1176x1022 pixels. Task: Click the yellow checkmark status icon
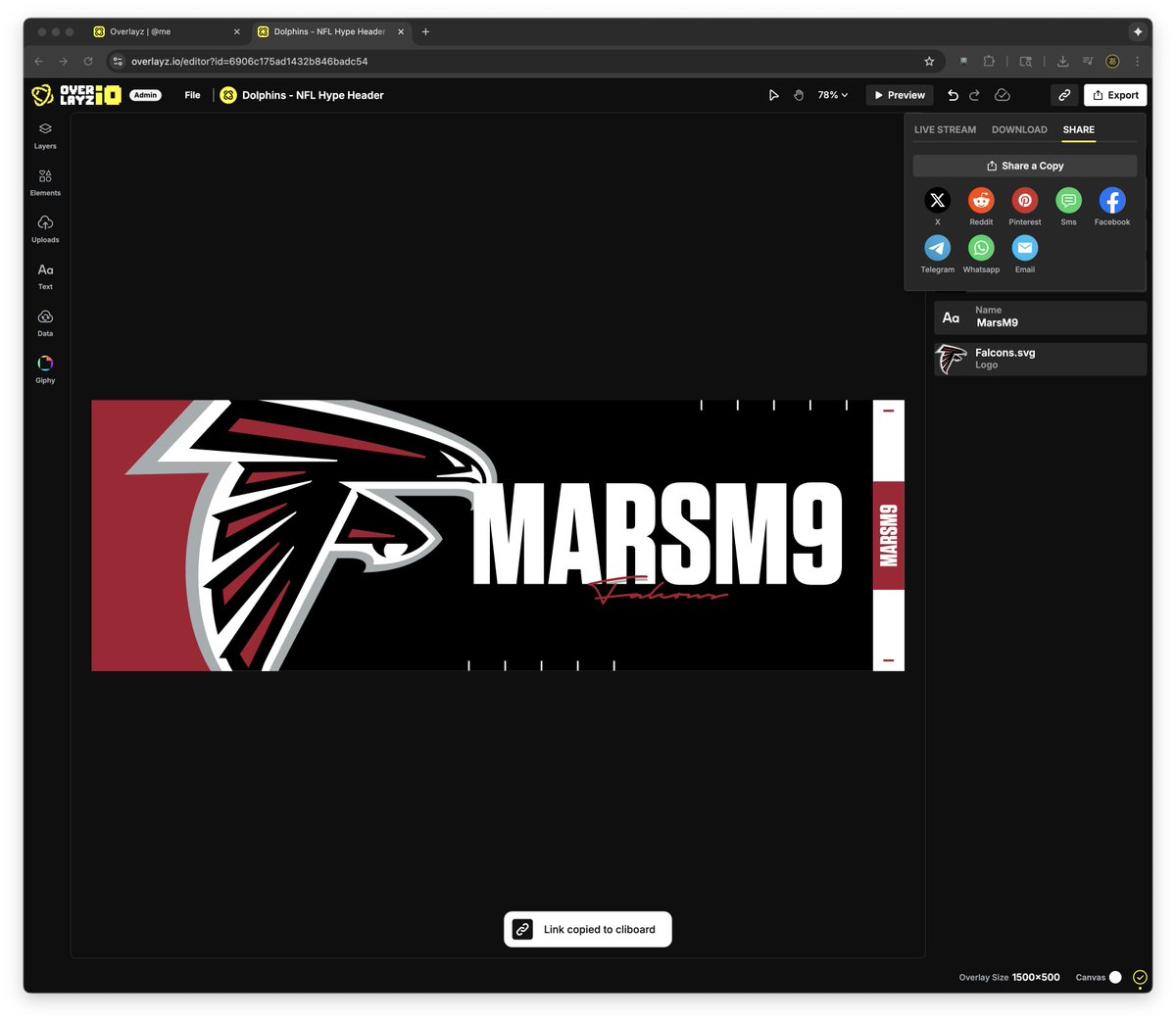(1140, 977)
